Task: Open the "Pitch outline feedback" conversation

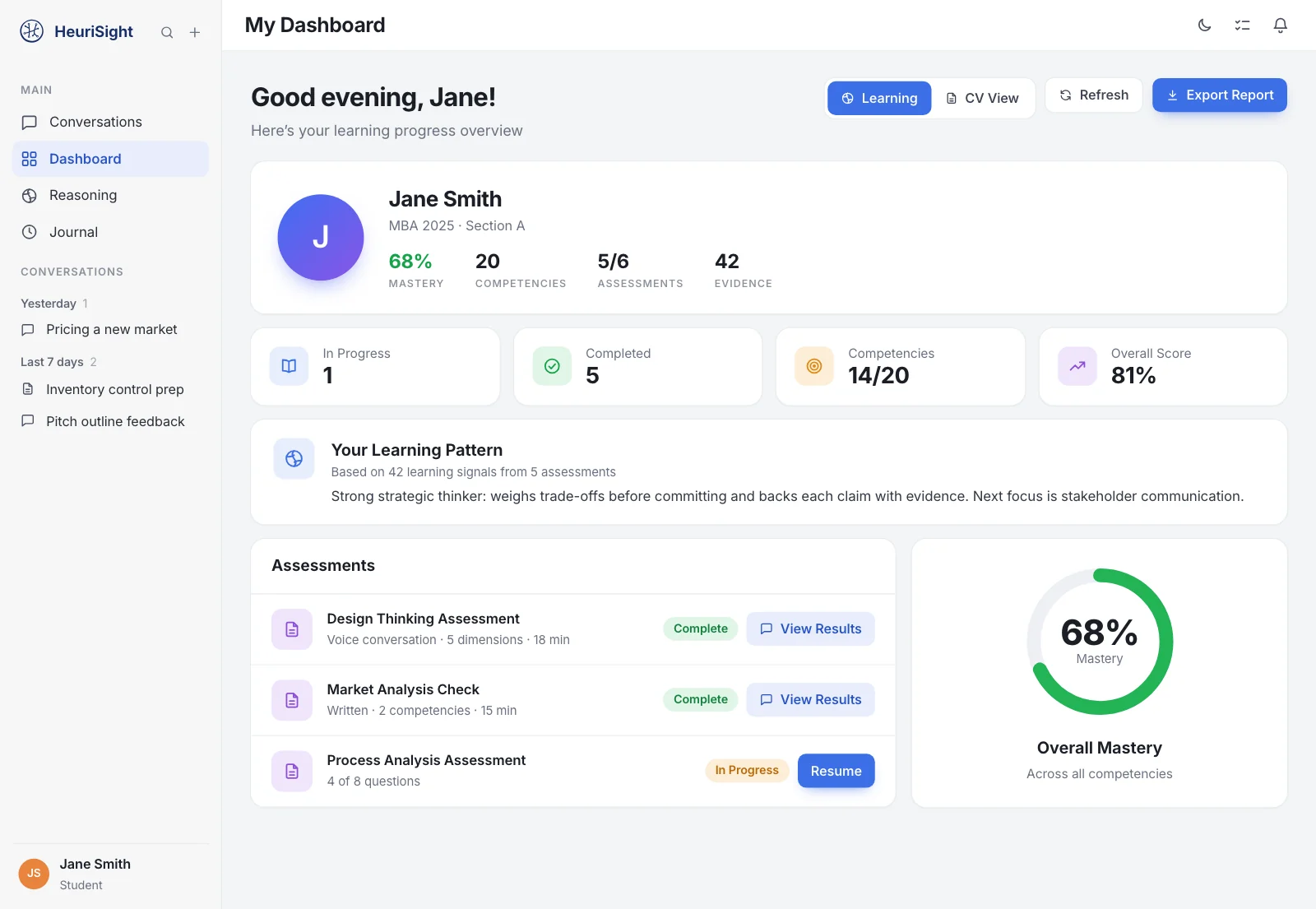Action: pos(111,421)
